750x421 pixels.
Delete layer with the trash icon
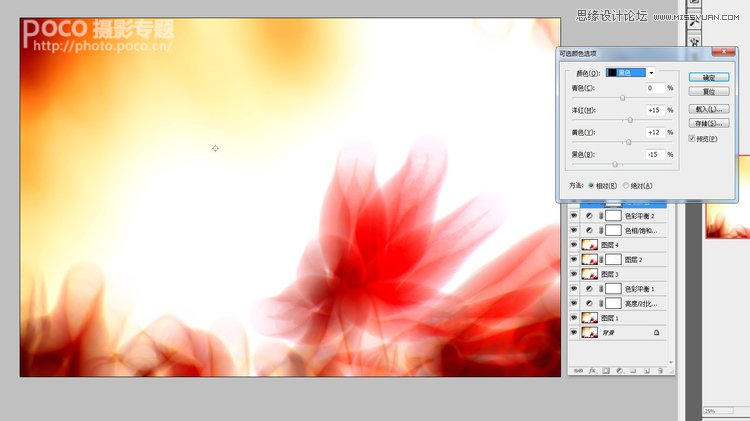coord(660,371)
